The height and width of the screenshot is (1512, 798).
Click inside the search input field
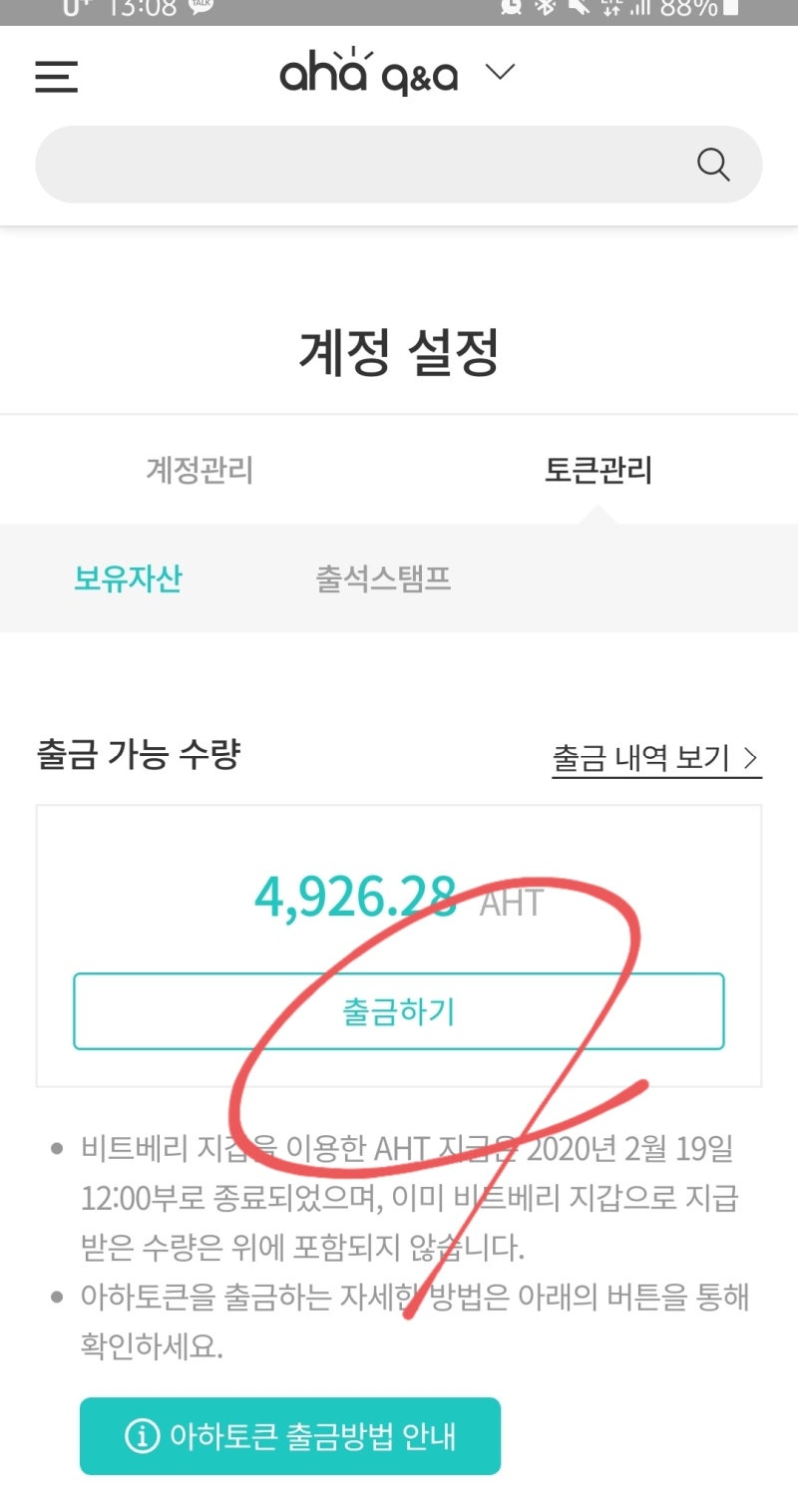(349, 164)
